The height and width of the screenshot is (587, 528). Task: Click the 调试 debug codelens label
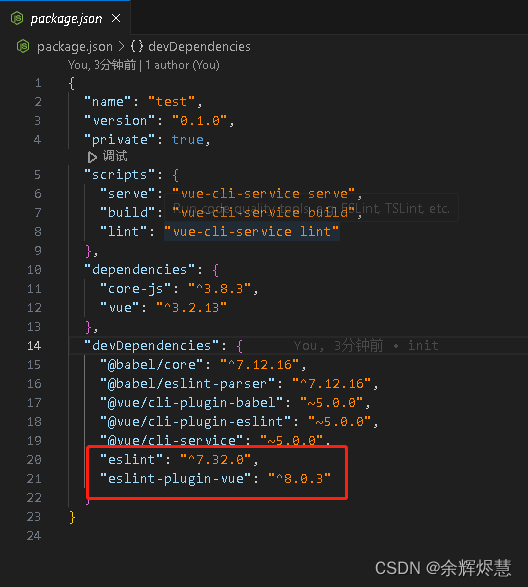pyautogui.click(x=115, y=156)
